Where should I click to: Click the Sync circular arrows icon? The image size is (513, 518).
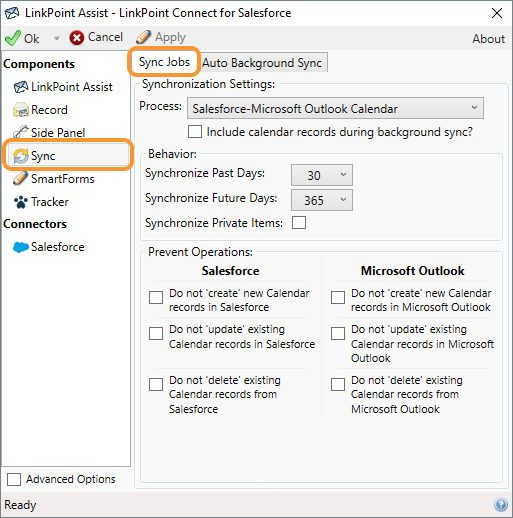click(x=21, y=156)
